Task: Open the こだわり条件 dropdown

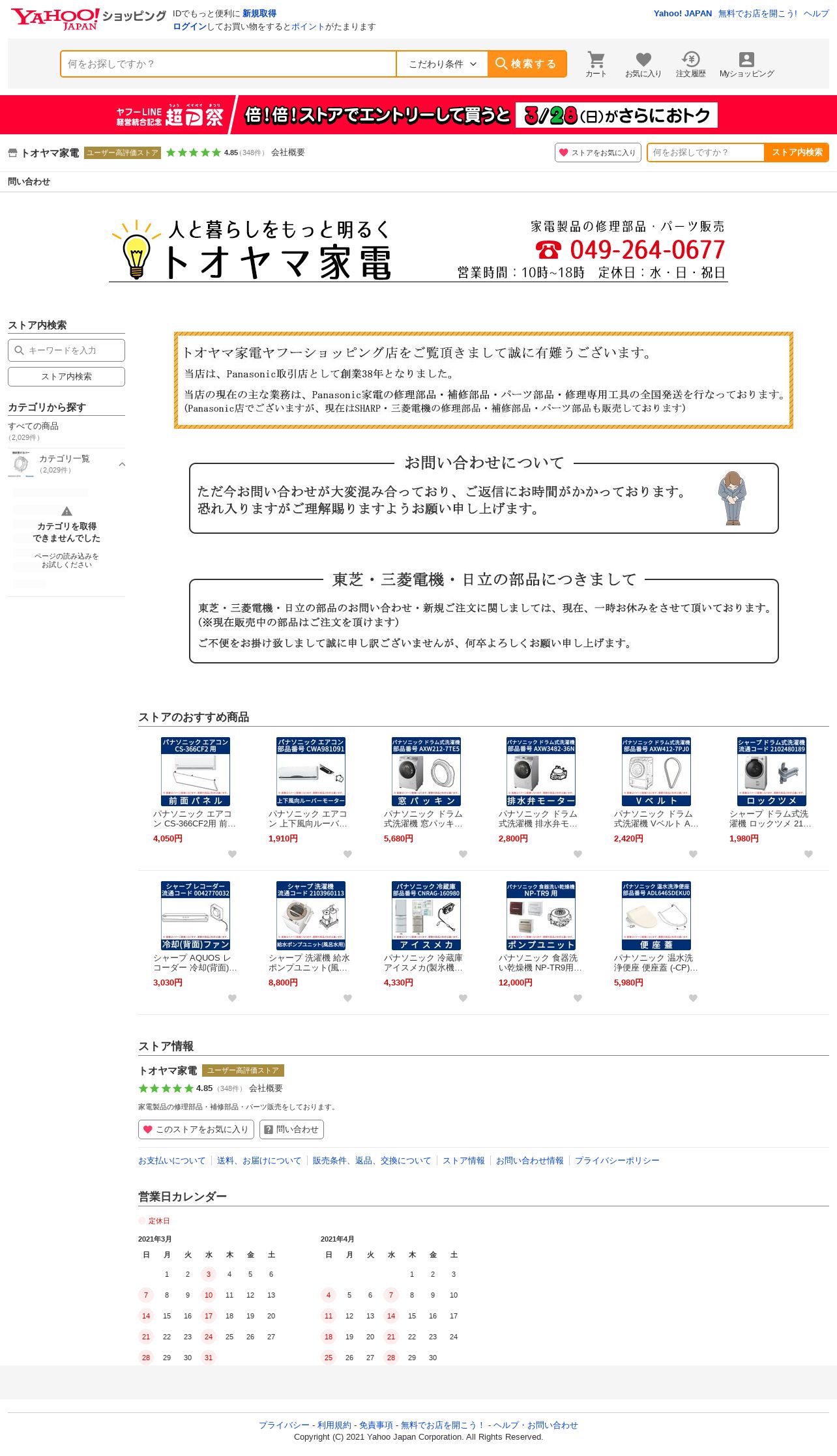Action: (x=442, y=64)
